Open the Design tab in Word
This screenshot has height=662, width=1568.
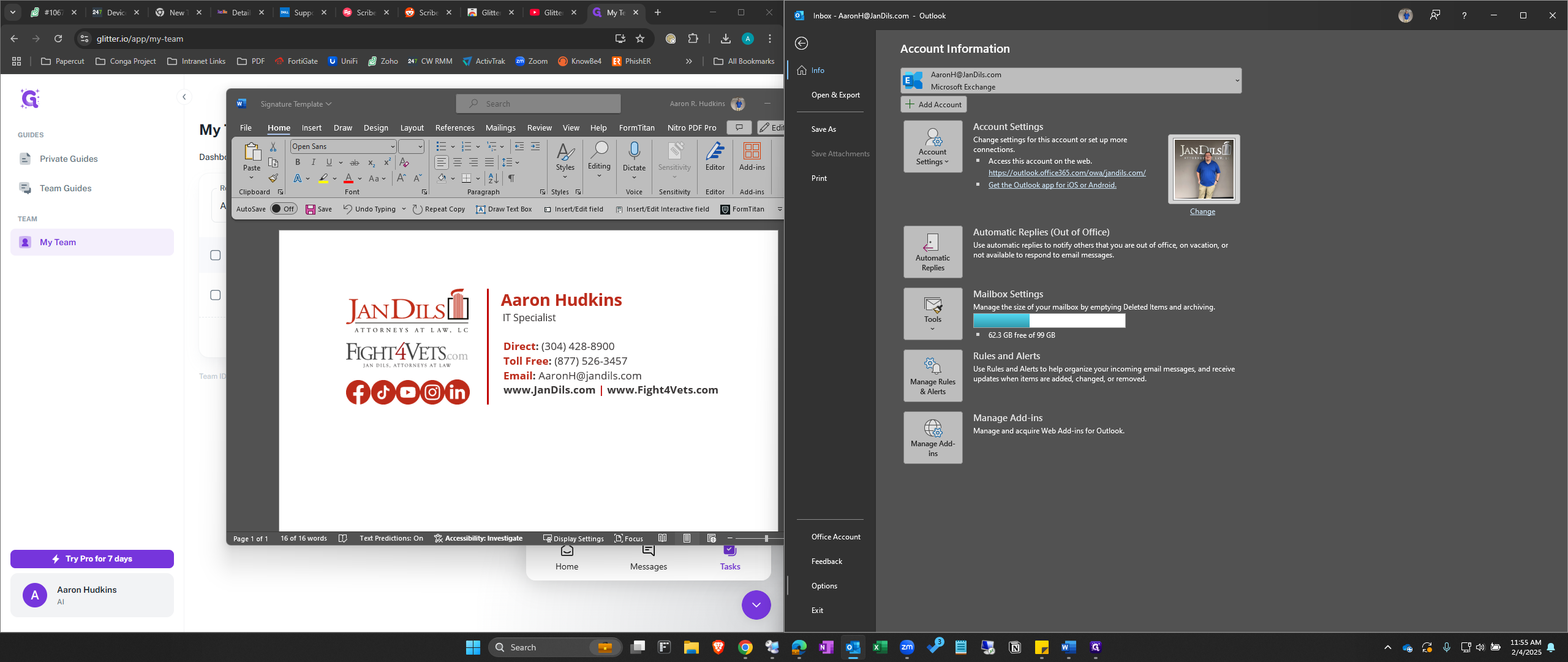pos(375,127)
